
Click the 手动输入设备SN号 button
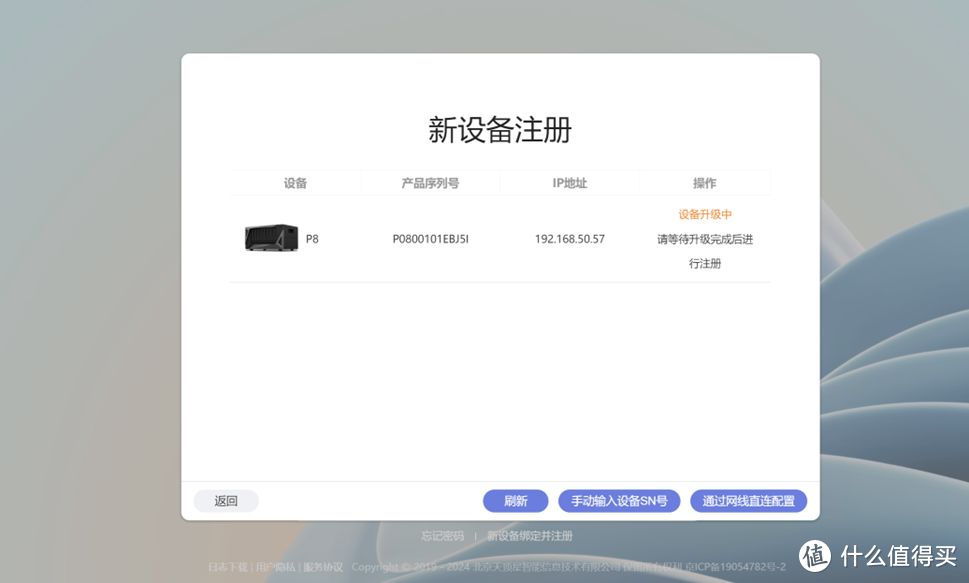(x=618, y=500)
